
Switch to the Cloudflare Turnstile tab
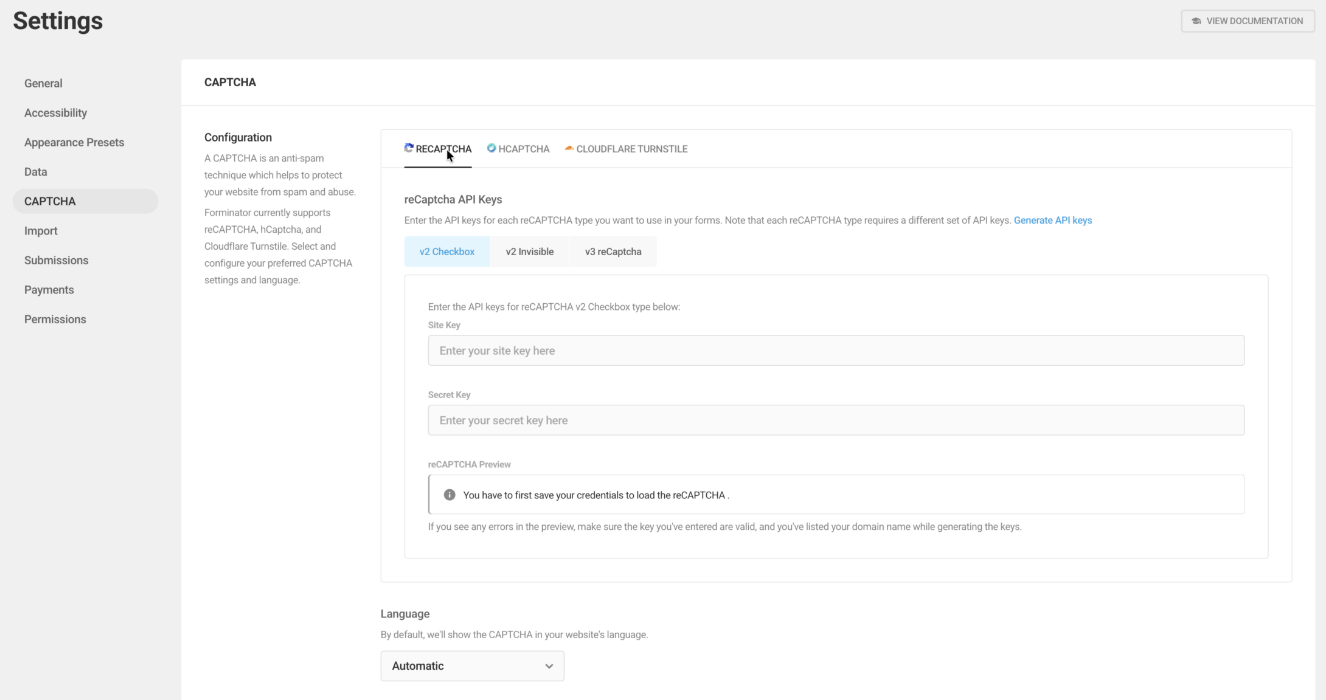[x=631, y=149]
